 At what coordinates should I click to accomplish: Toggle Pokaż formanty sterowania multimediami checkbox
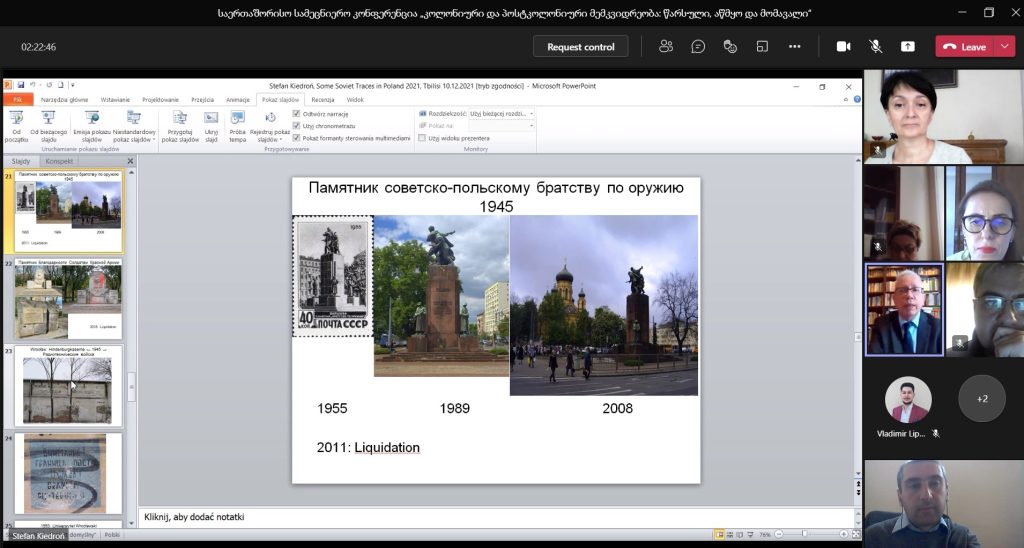[296, 138]
